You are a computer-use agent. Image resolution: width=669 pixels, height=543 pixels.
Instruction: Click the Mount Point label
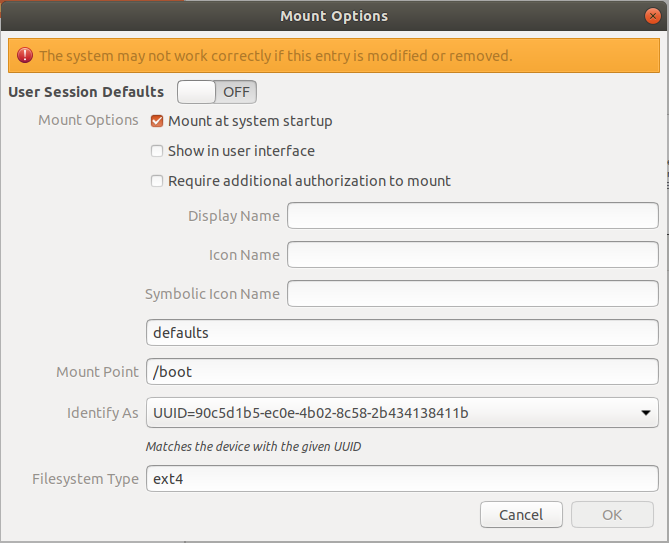pyautogui.click(x=97, y=372)
